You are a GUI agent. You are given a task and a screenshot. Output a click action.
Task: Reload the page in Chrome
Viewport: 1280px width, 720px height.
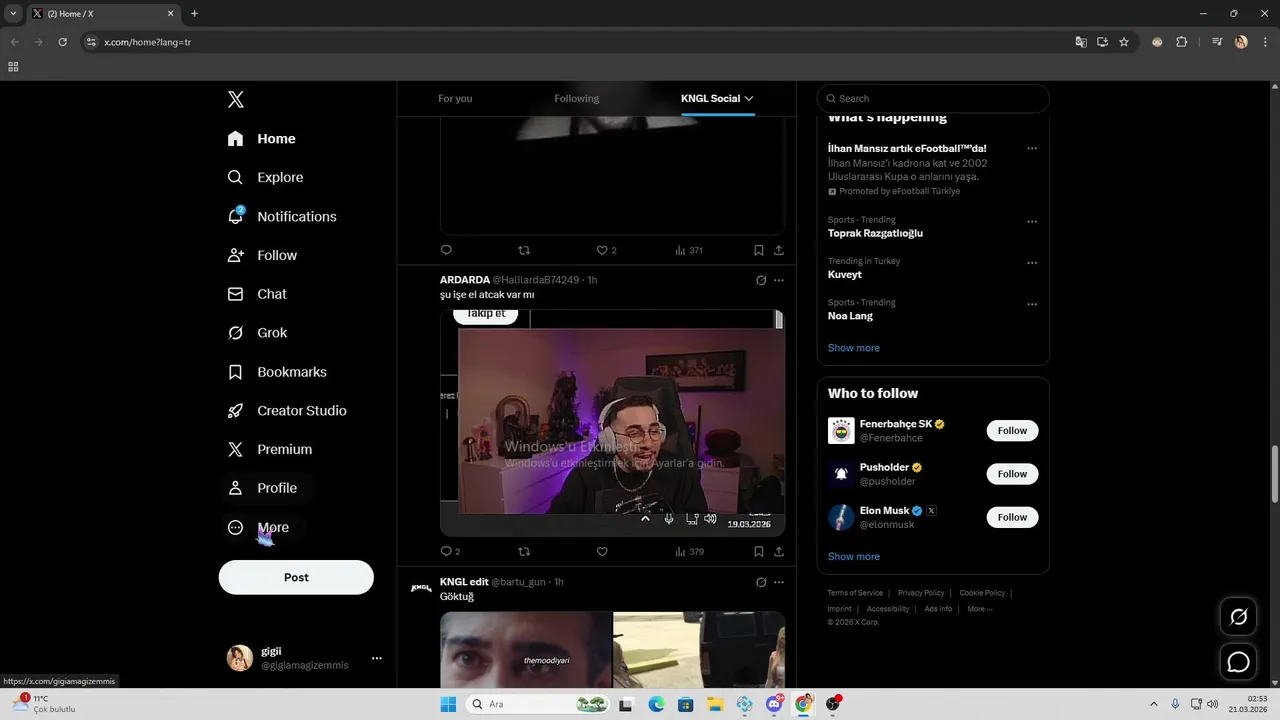(x=62, y=42)
